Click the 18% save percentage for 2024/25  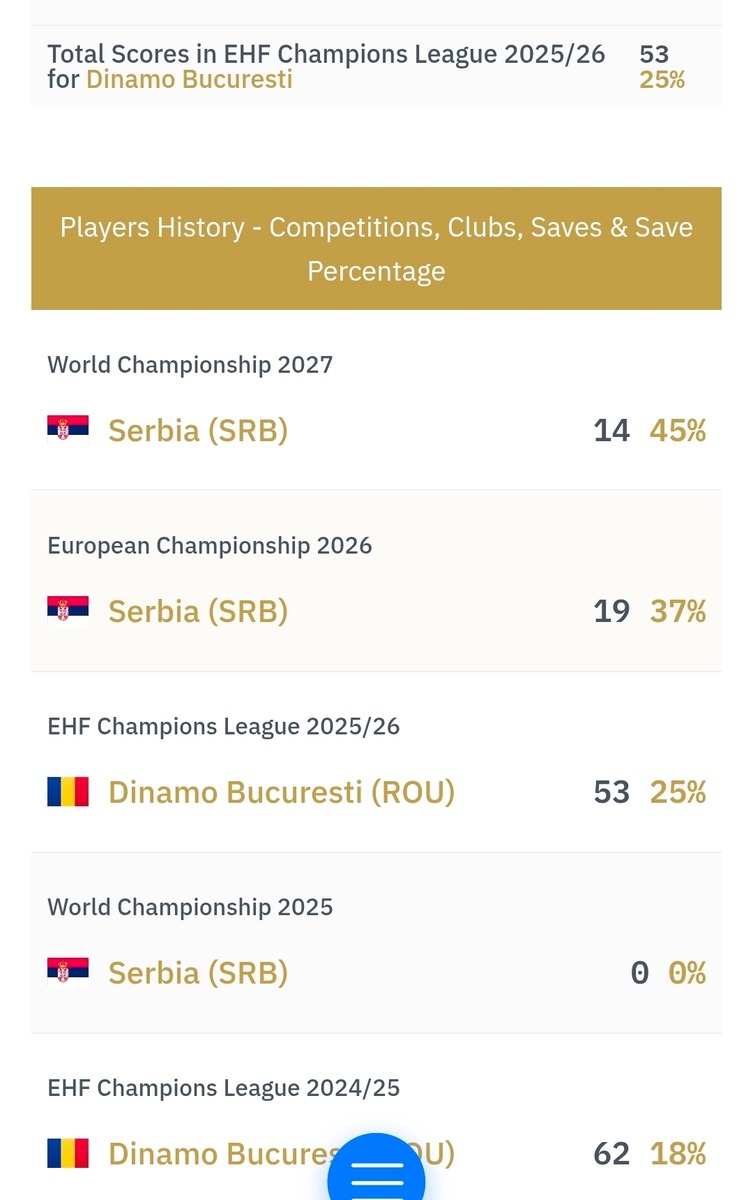pyautogui.click(x=678, y=1154)
